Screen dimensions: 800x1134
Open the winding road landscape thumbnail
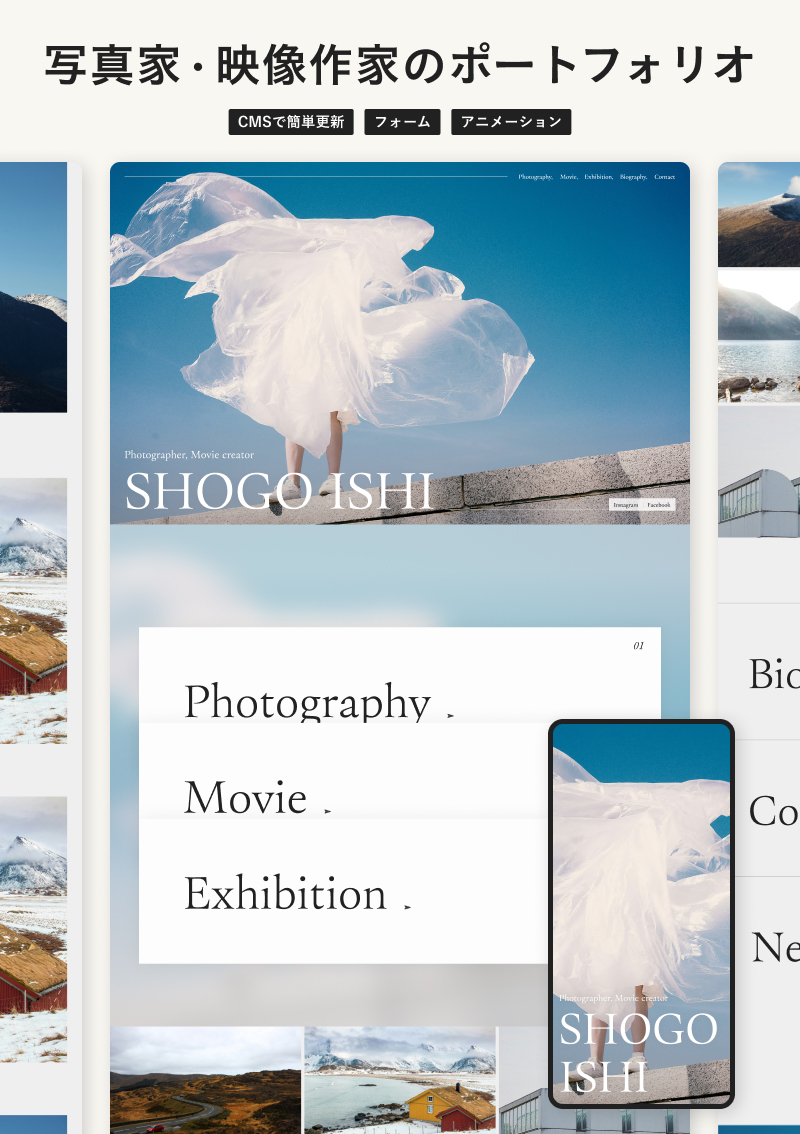pyautogui.click(x=205, y=1080)
